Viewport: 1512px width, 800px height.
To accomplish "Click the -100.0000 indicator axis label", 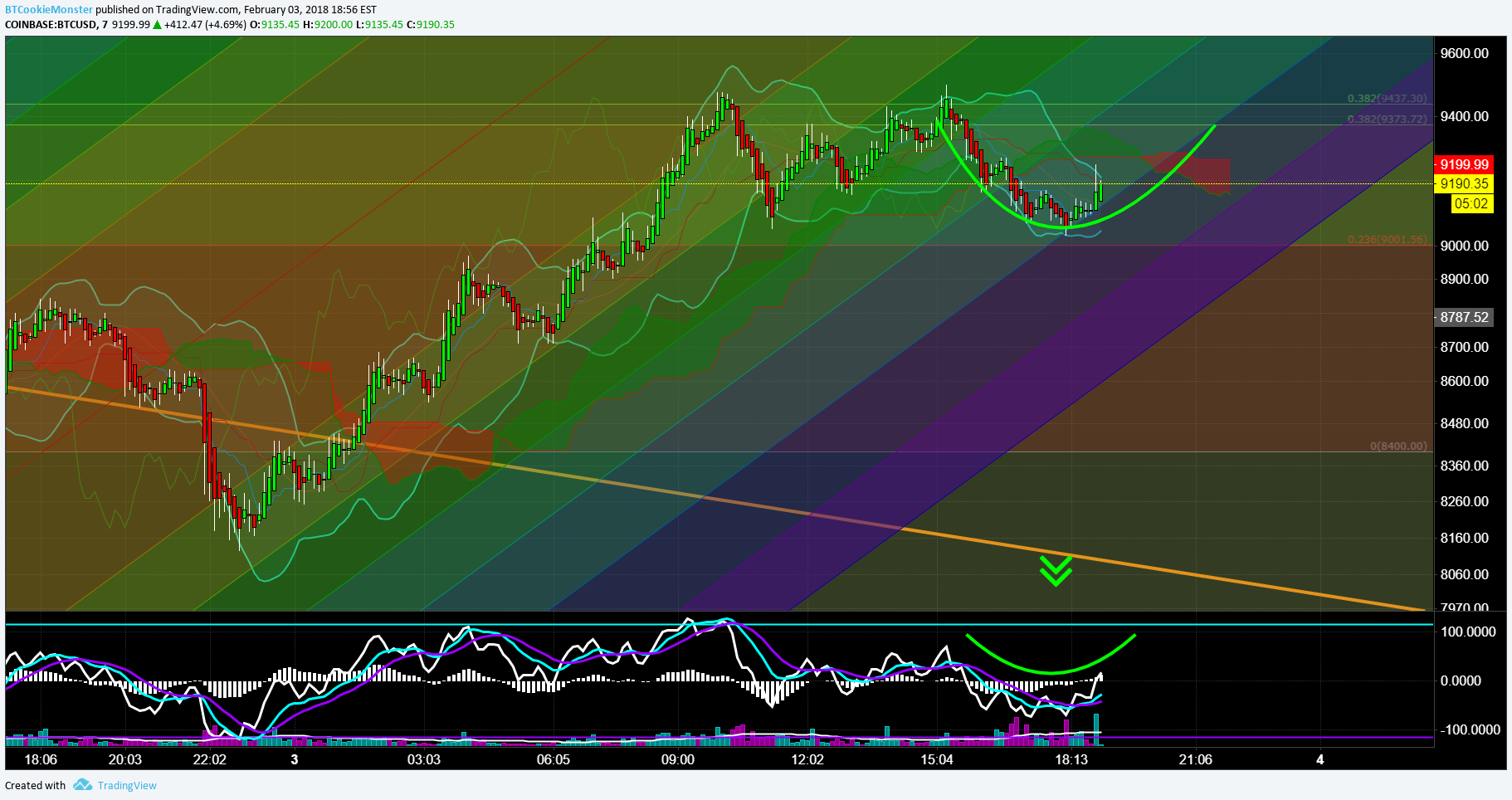I will click(1471, 729).
